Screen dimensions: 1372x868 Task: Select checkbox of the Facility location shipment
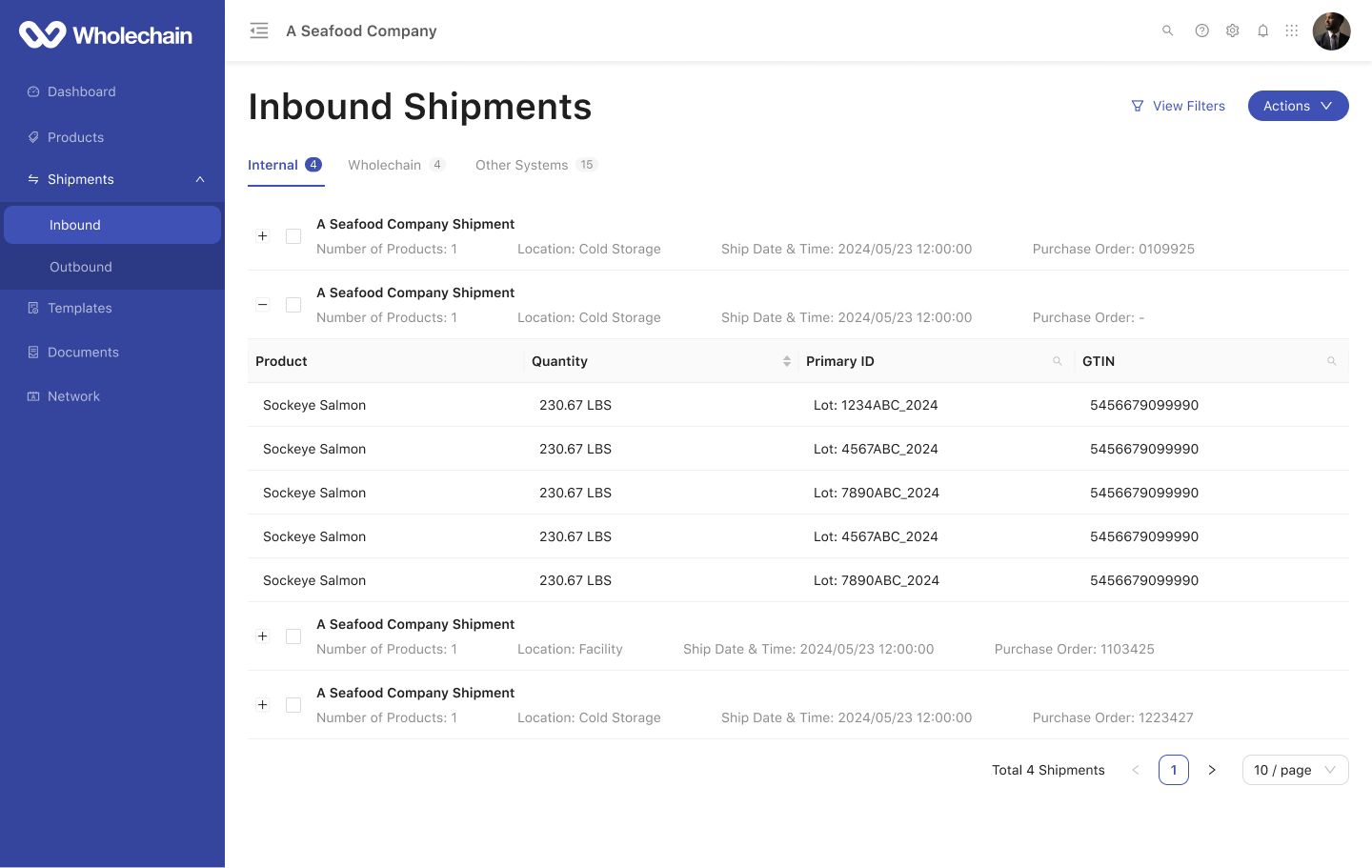(293, 636)
